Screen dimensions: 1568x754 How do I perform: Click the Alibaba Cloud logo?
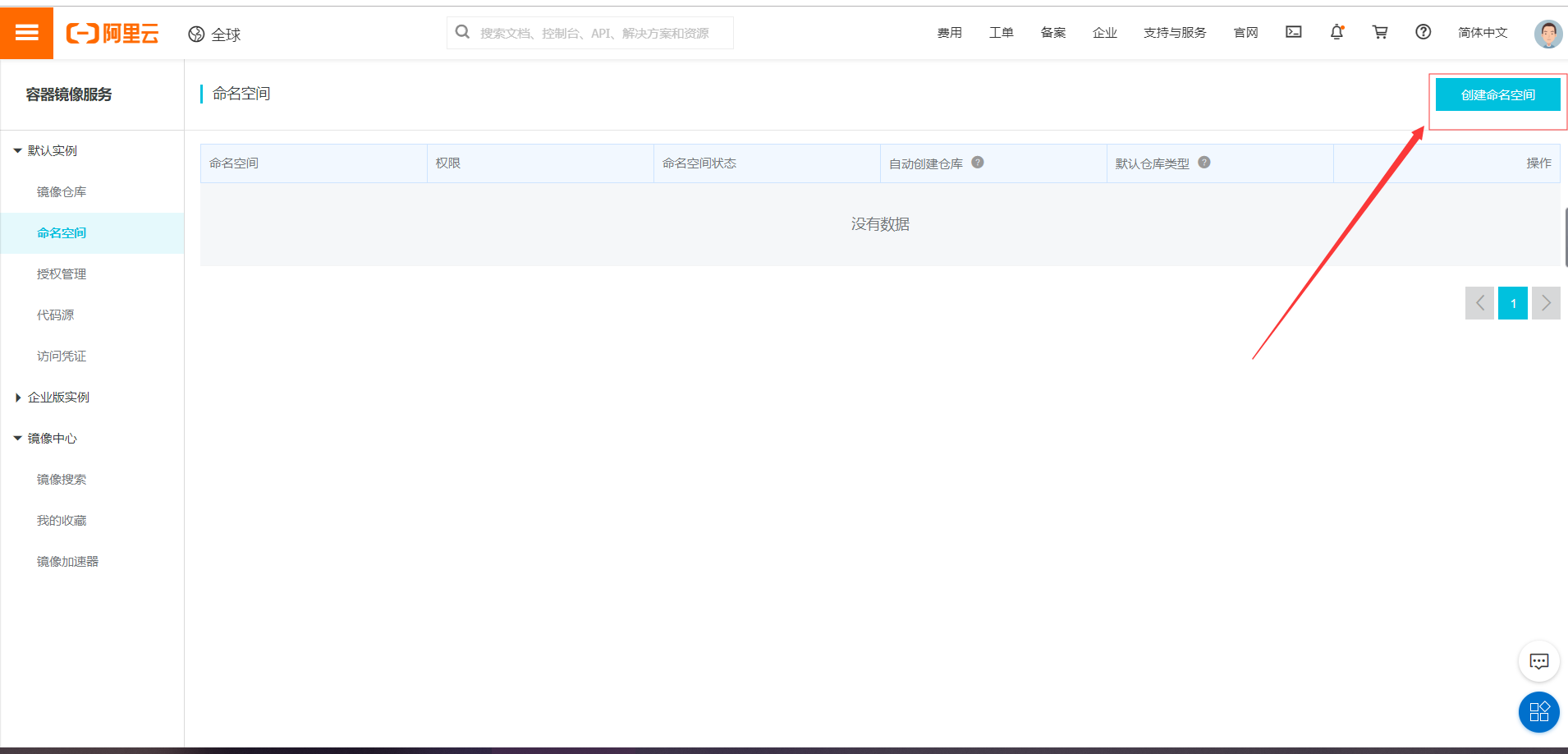(112, 33)
